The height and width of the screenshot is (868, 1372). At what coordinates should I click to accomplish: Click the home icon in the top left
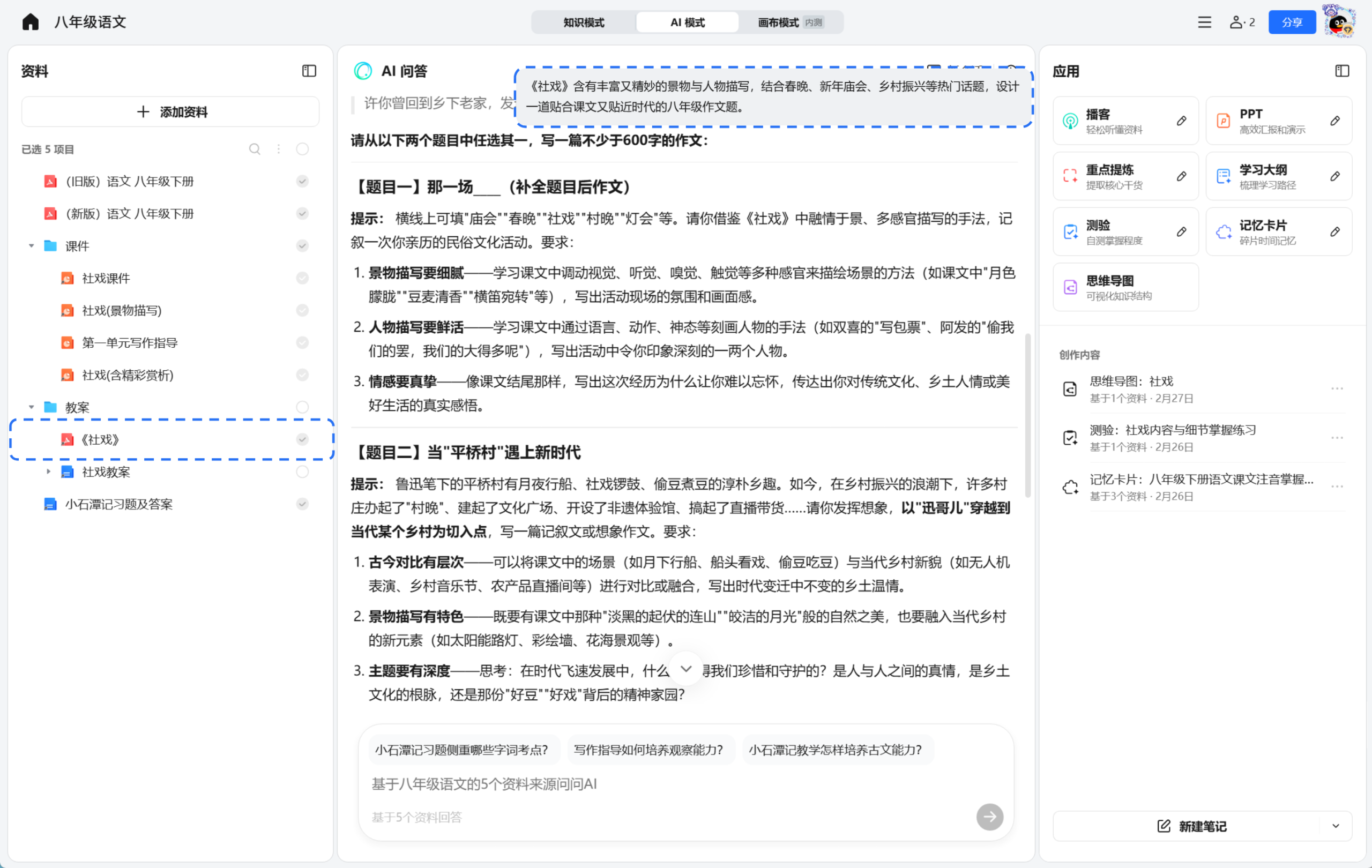pos(30,21)
